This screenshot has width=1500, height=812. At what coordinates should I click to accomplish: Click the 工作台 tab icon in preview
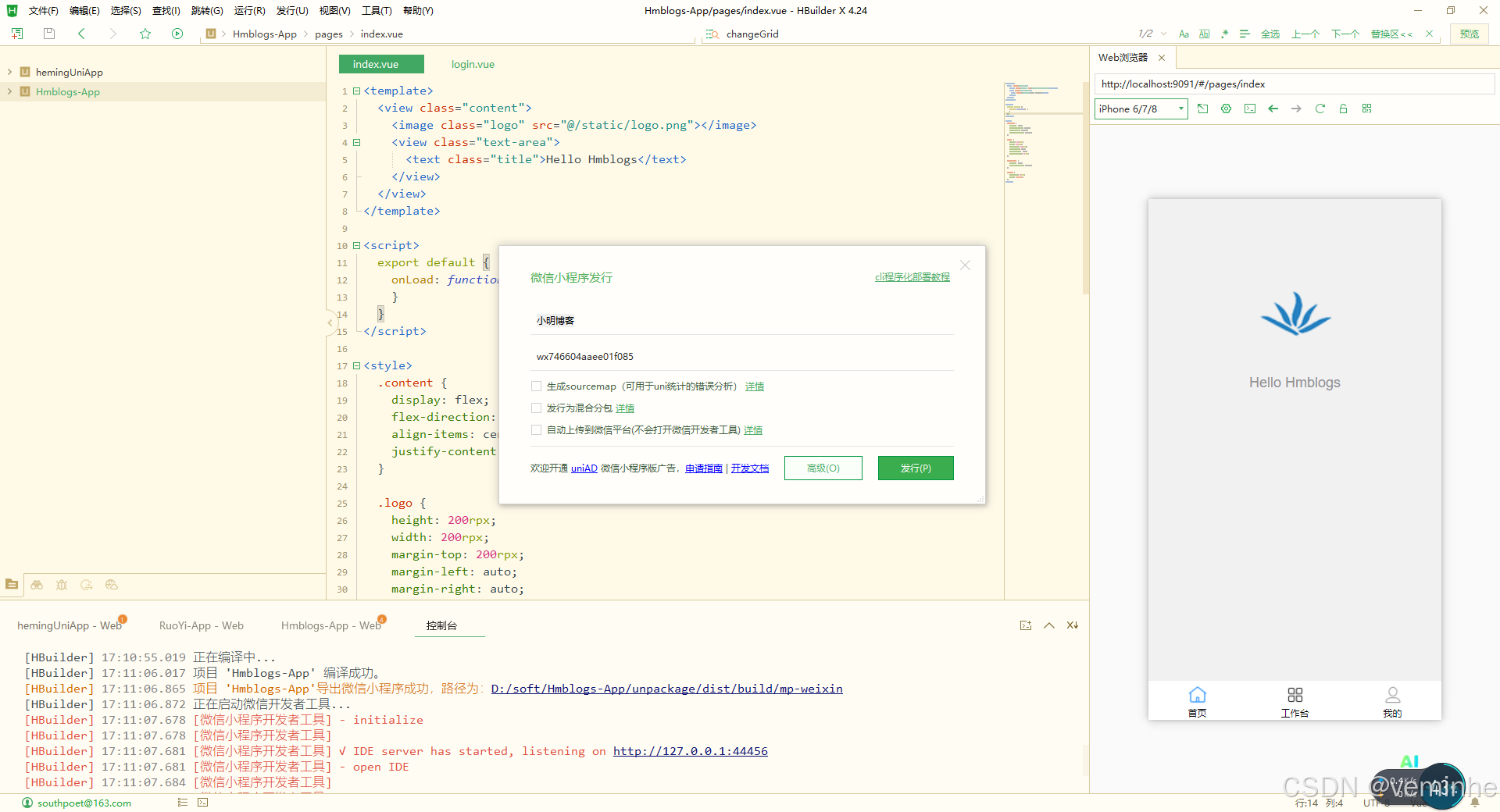[x=1295, y=694]
